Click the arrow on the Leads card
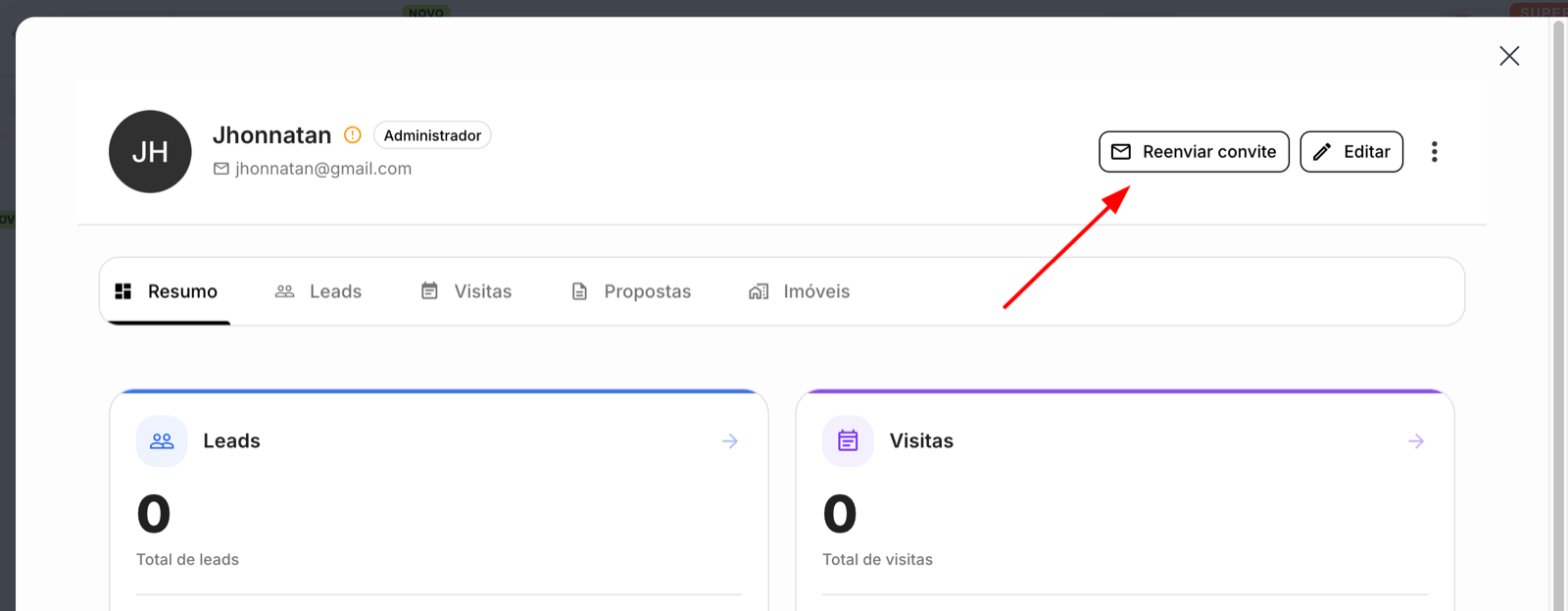Viewport: 1568px width, 611px height. click(x=730, y=441)
